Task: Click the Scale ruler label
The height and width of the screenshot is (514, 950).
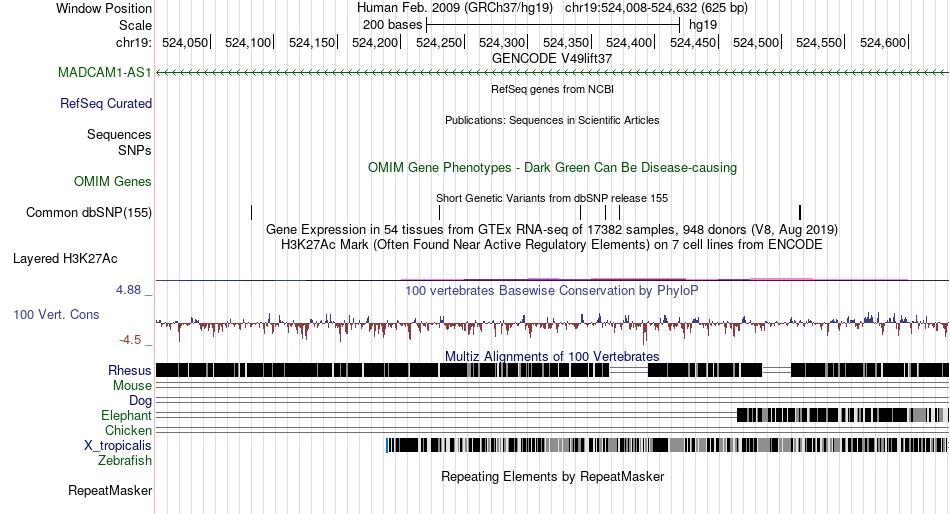Action: click(x=136, y=25)
